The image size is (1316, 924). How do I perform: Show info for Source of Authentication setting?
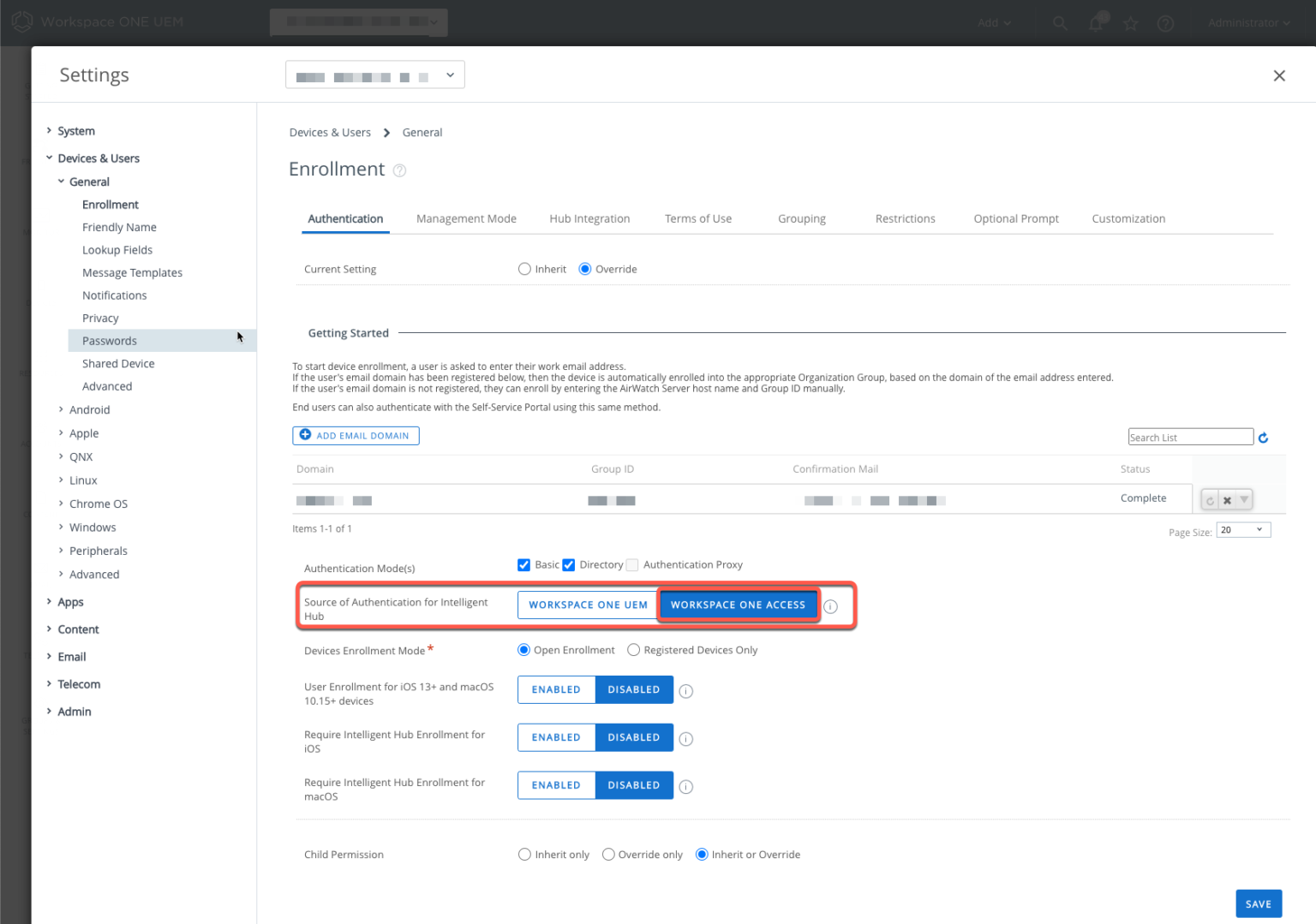pos(830,606)
